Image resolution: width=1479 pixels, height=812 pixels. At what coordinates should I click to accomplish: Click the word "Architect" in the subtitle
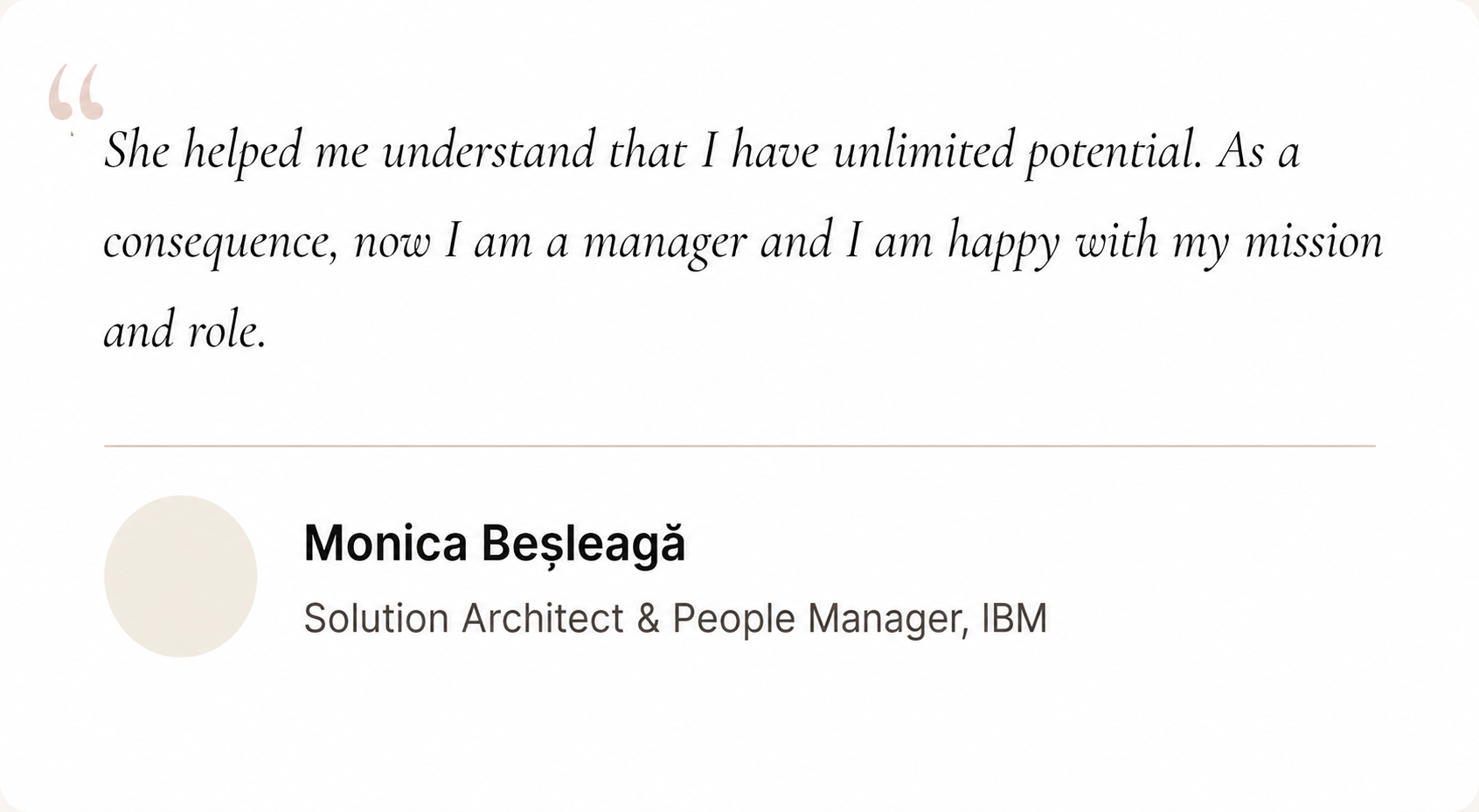click(x=543, y=618)
